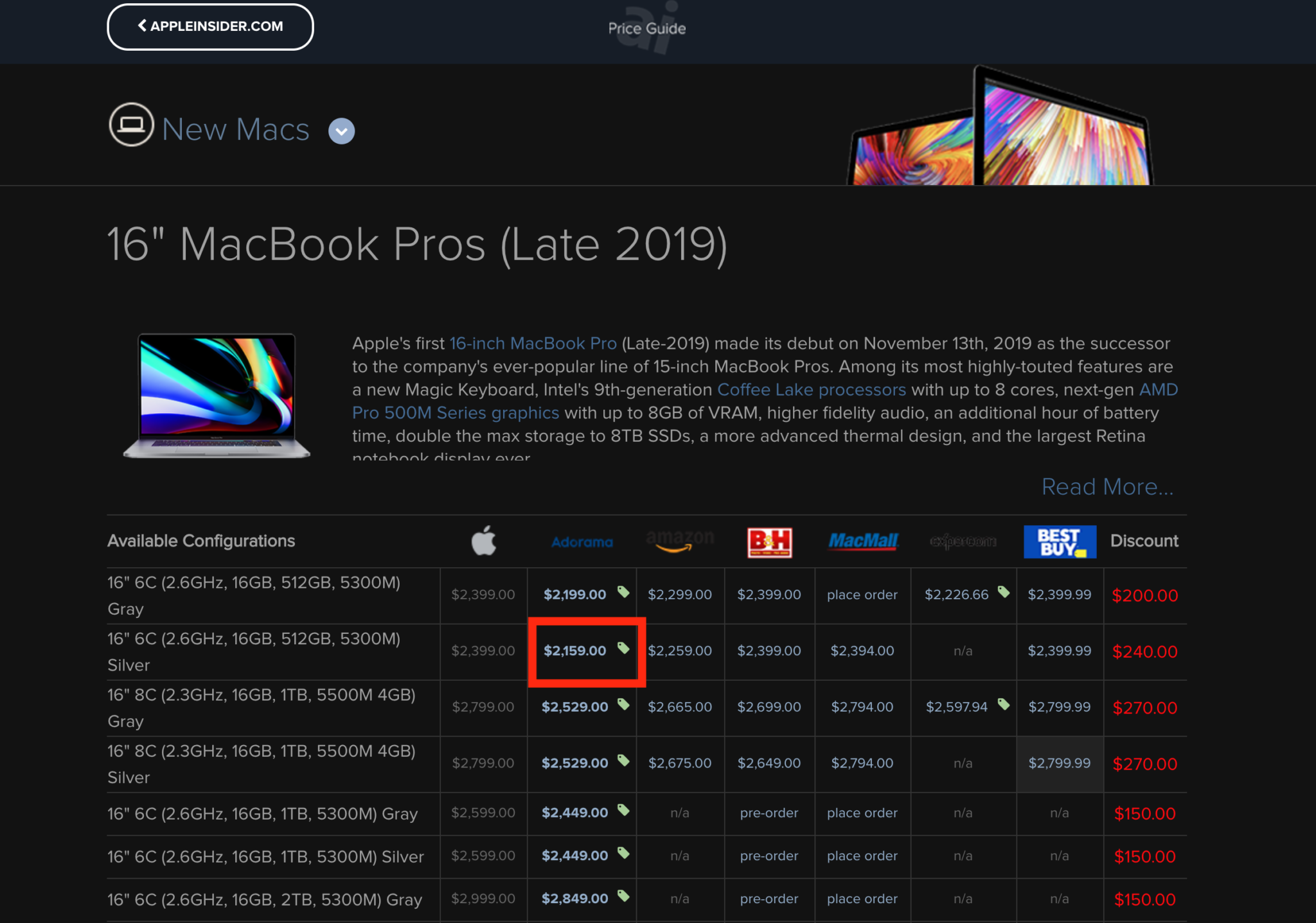Open the Coffee Lake processors link
This screenshot has height=923, width=1316.
(812, 390)
